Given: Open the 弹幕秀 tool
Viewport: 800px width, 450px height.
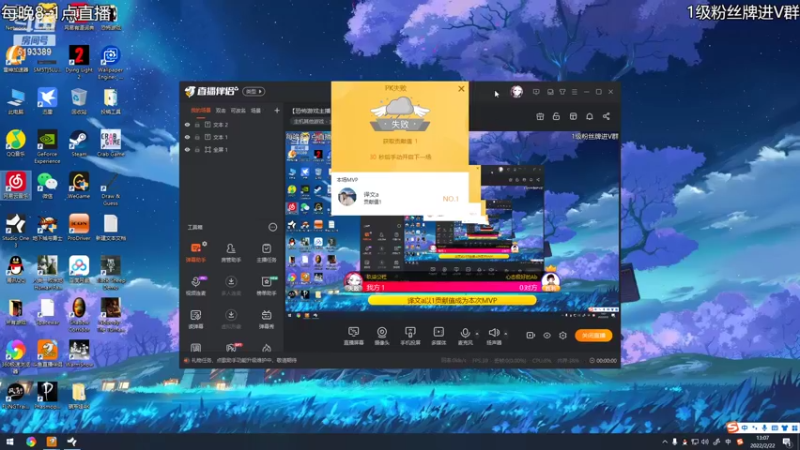Looking at the screenshot, I should tap(266, 319).
